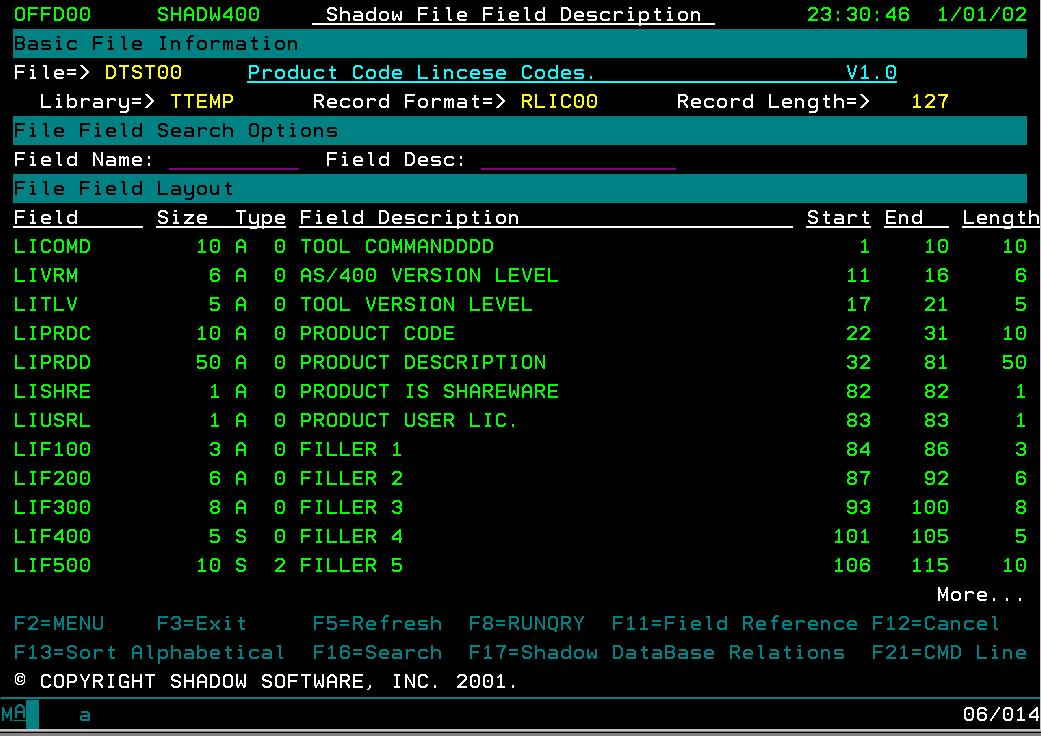Click the TOOL COMMANDDDD description

397,247
